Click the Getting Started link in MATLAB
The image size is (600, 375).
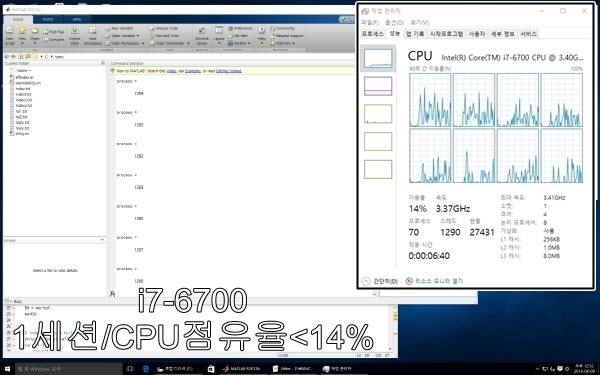(229, 71)
